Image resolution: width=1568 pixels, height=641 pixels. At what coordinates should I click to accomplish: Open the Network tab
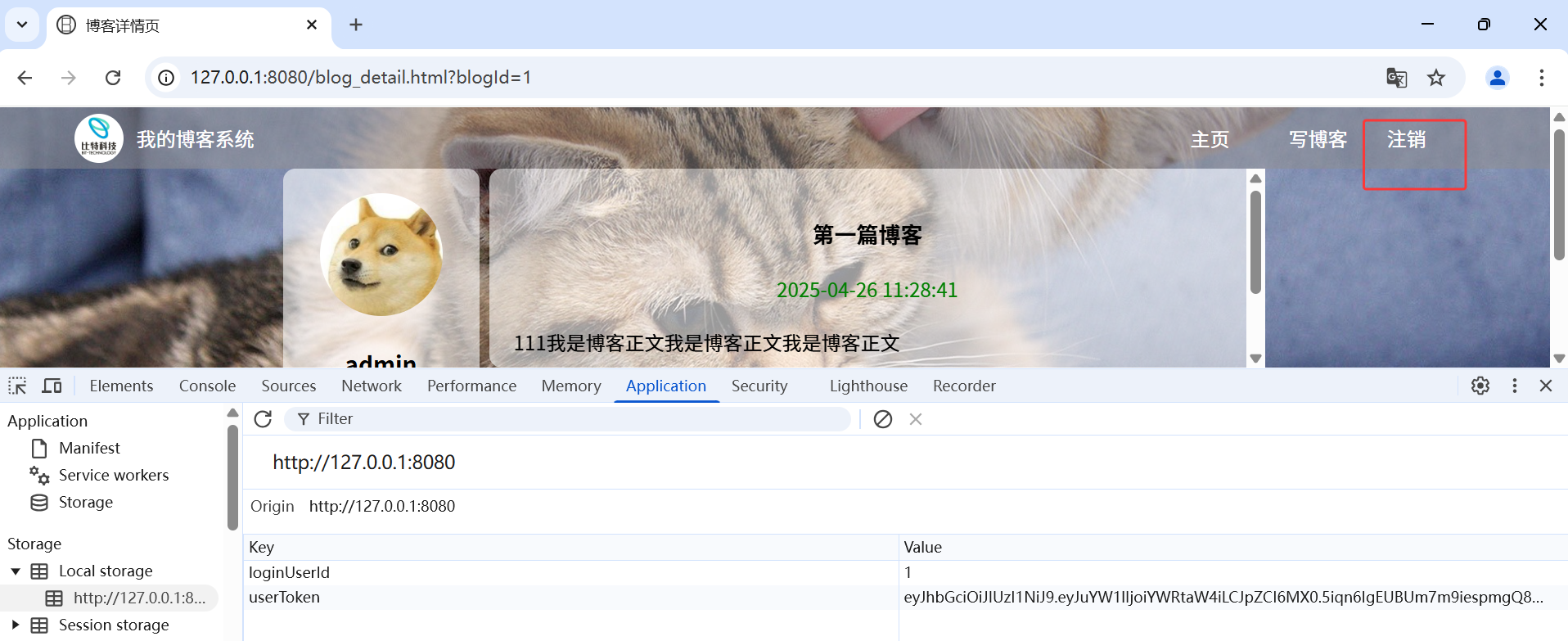coord(372,386)
